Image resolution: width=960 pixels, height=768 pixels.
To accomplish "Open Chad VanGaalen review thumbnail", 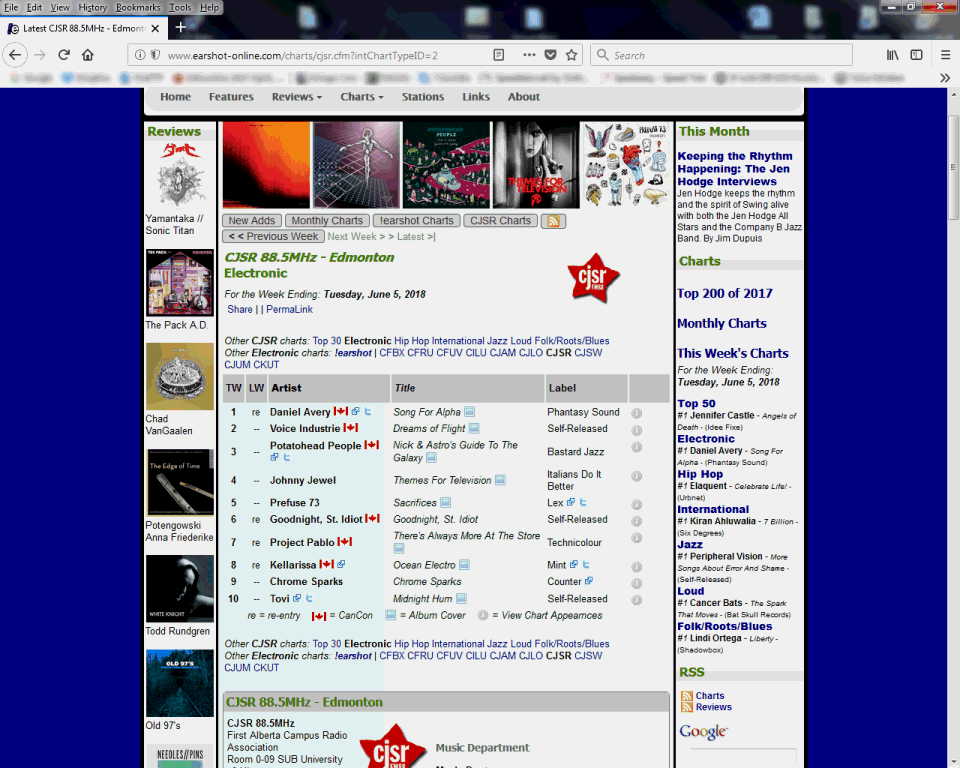I will pyautogui.click(x=179, y=377).
